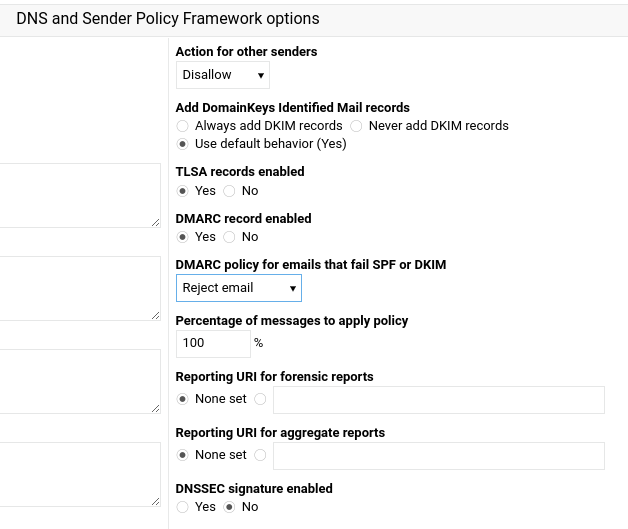This screenshot has width=628, height=529.
Task: Select None set for forensic reports URI
Action: click(x=182, y=399)
